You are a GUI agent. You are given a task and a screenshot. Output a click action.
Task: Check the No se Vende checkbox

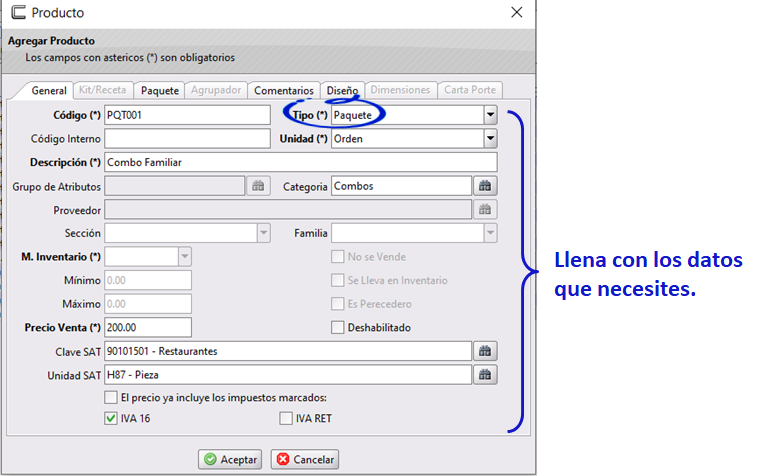[x=337, y=256]
